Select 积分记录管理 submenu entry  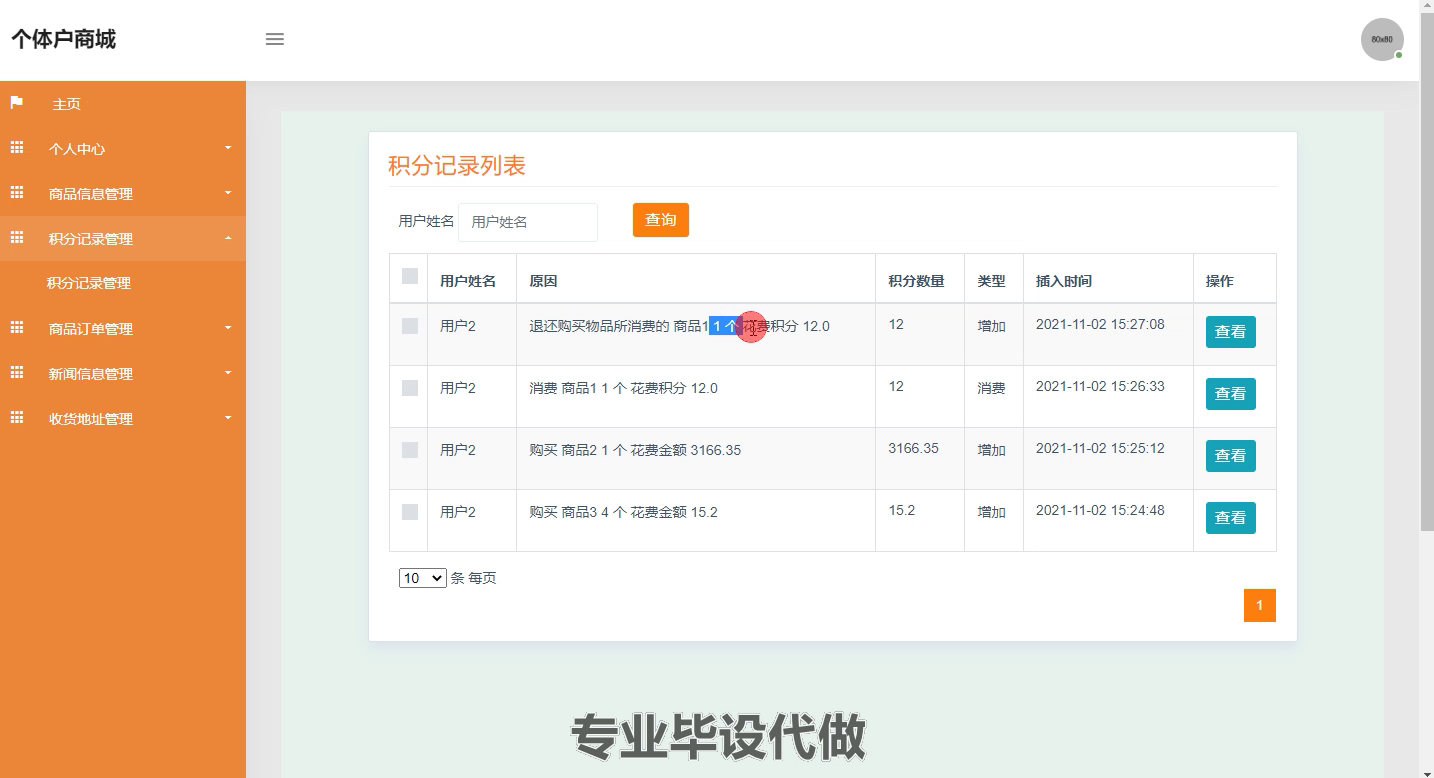coord(89,283)
